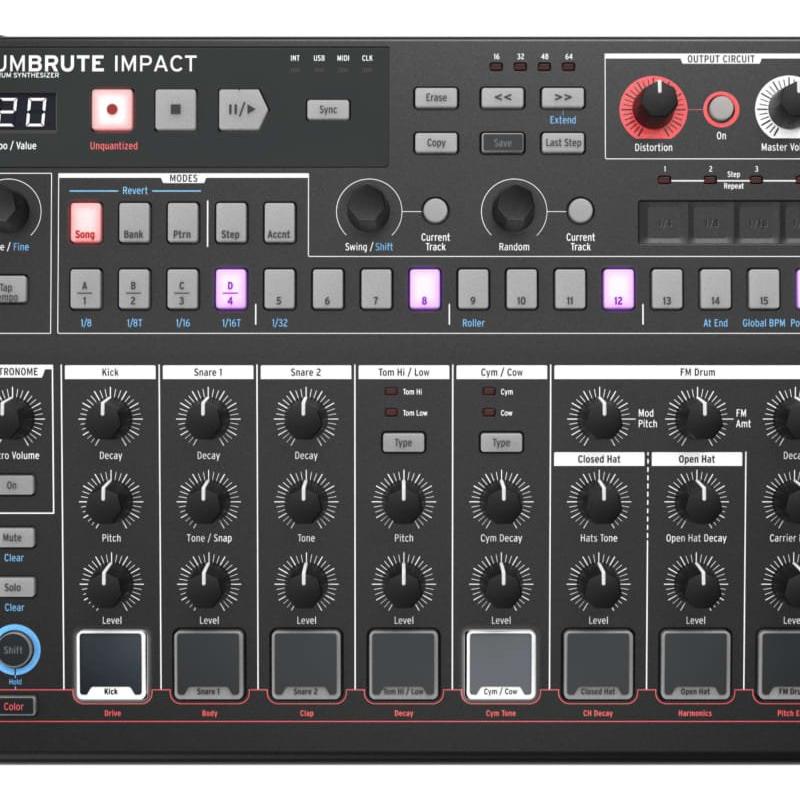Select step button B/2
Screen dimensions: 800x800
(134, 289)
